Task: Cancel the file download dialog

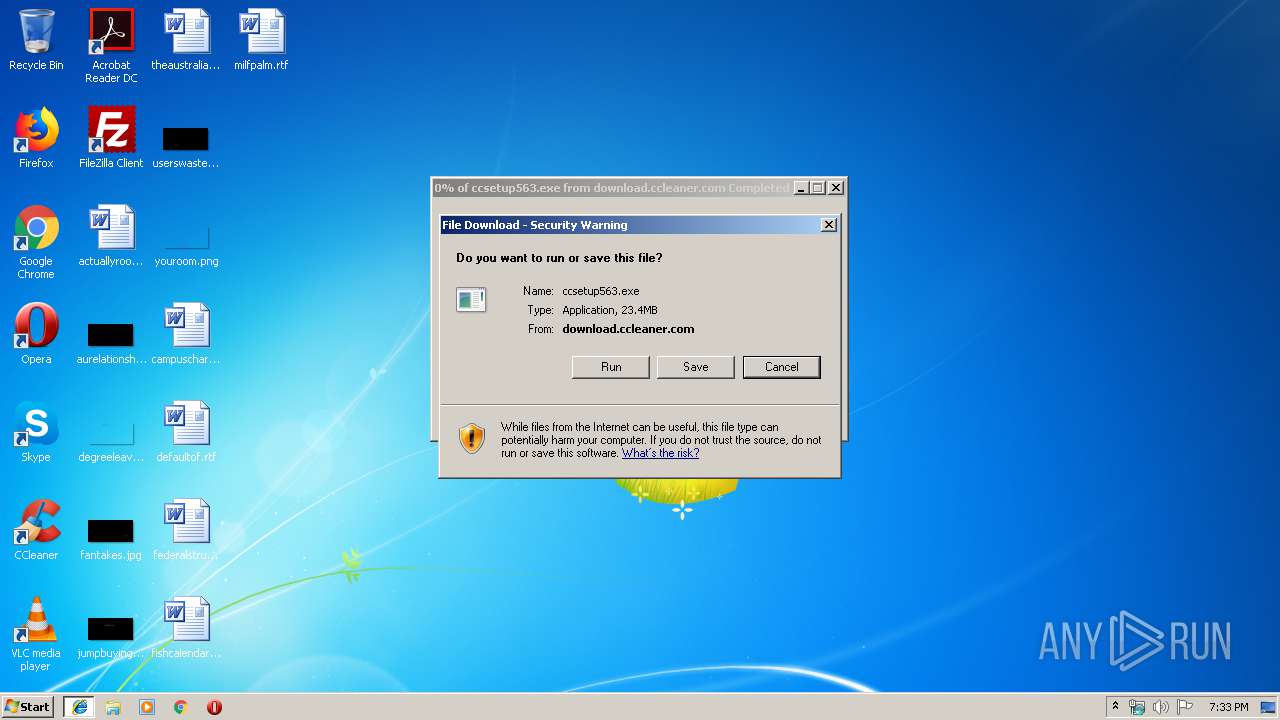Action: 782,367
